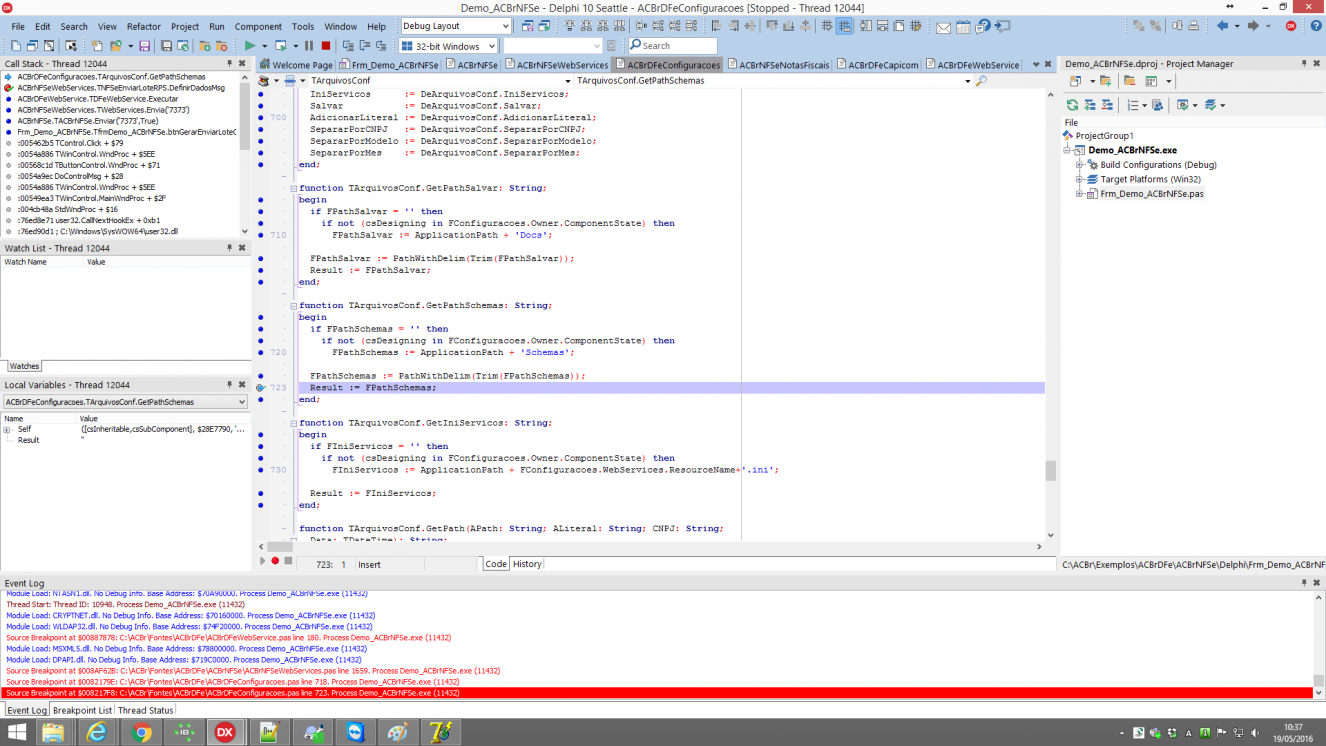Click the red Program Reset stop square

point(326,46)
